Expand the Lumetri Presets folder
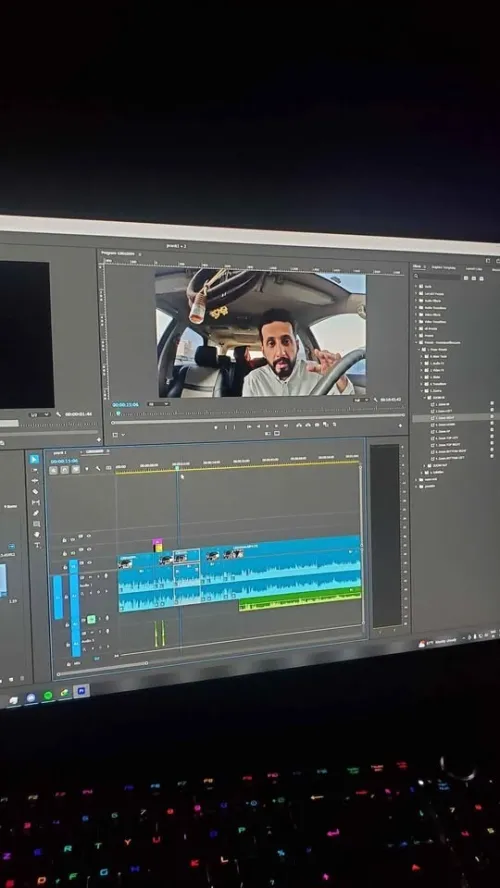Viewport: 500px width, 888px height. (x=416, y=293)
